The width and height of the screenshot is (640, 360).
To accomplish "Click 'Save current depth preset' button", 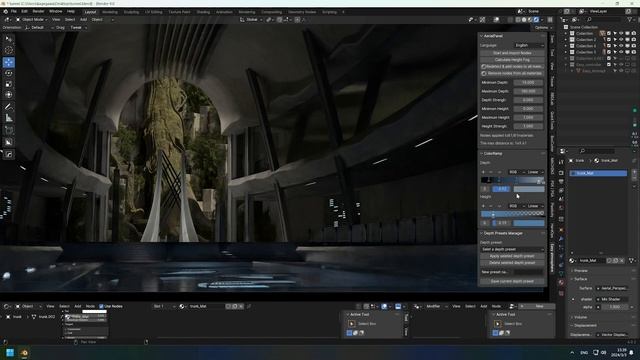I will [512, 281].
